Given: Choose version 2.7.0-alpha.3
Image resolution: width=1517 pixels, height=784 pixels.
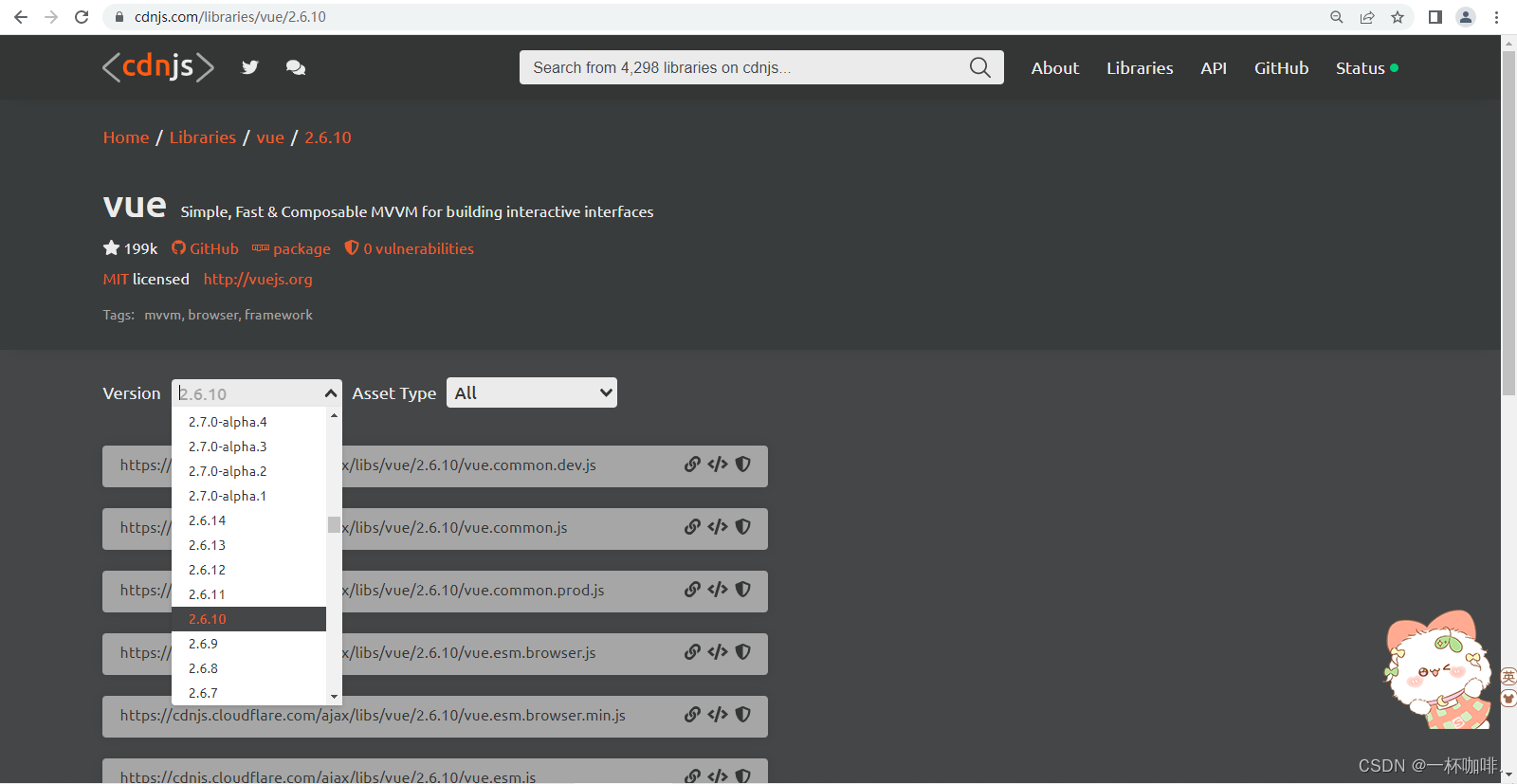Looking at the screenshot, I should (x=249, y=447).
